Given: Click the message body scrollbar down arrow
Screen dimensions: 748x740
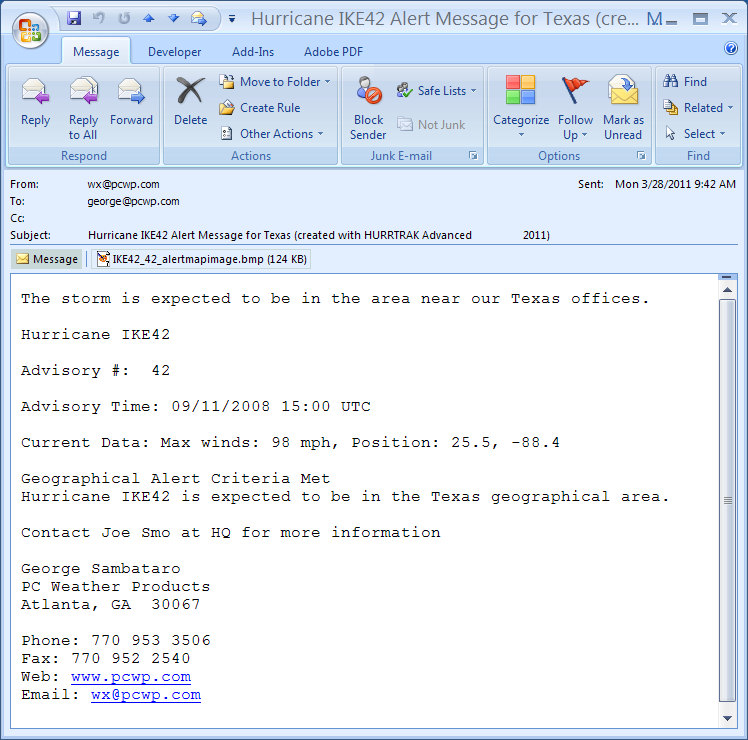Looking at the screenshot, I should pos(729,718).
